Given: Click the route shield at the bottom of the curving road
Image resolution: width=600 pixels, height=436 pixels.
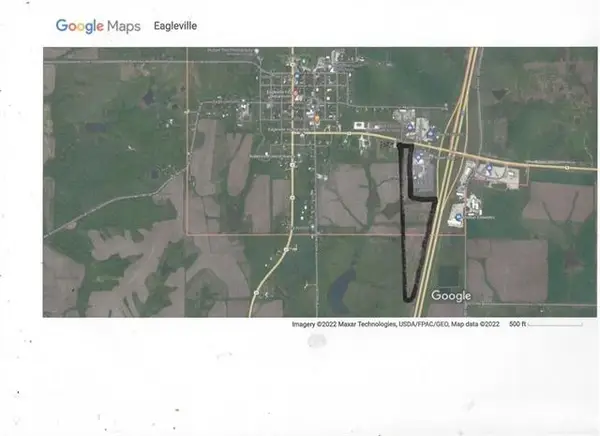Looking at the screenshot, I should tap(256, 293).
